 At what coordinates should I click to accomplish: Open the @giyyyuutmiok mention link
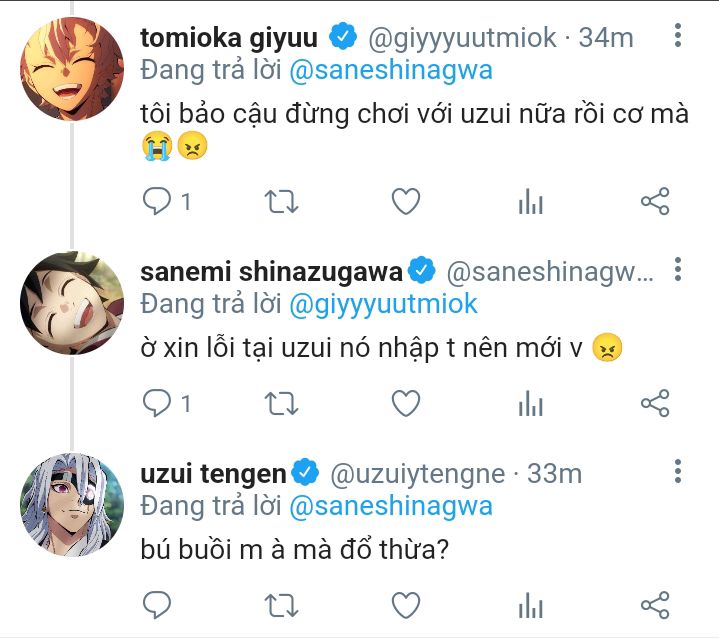coord(383,303)
